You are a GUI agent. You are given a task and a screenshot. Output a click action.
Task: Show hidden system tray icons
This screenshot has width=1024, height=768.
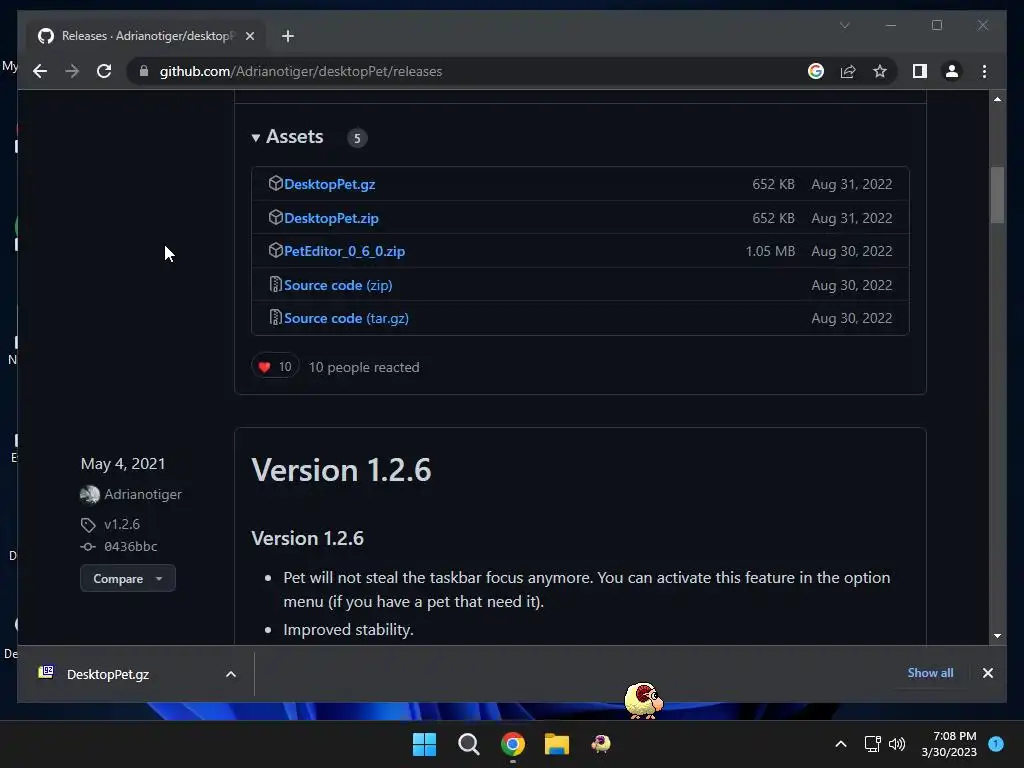840,744
